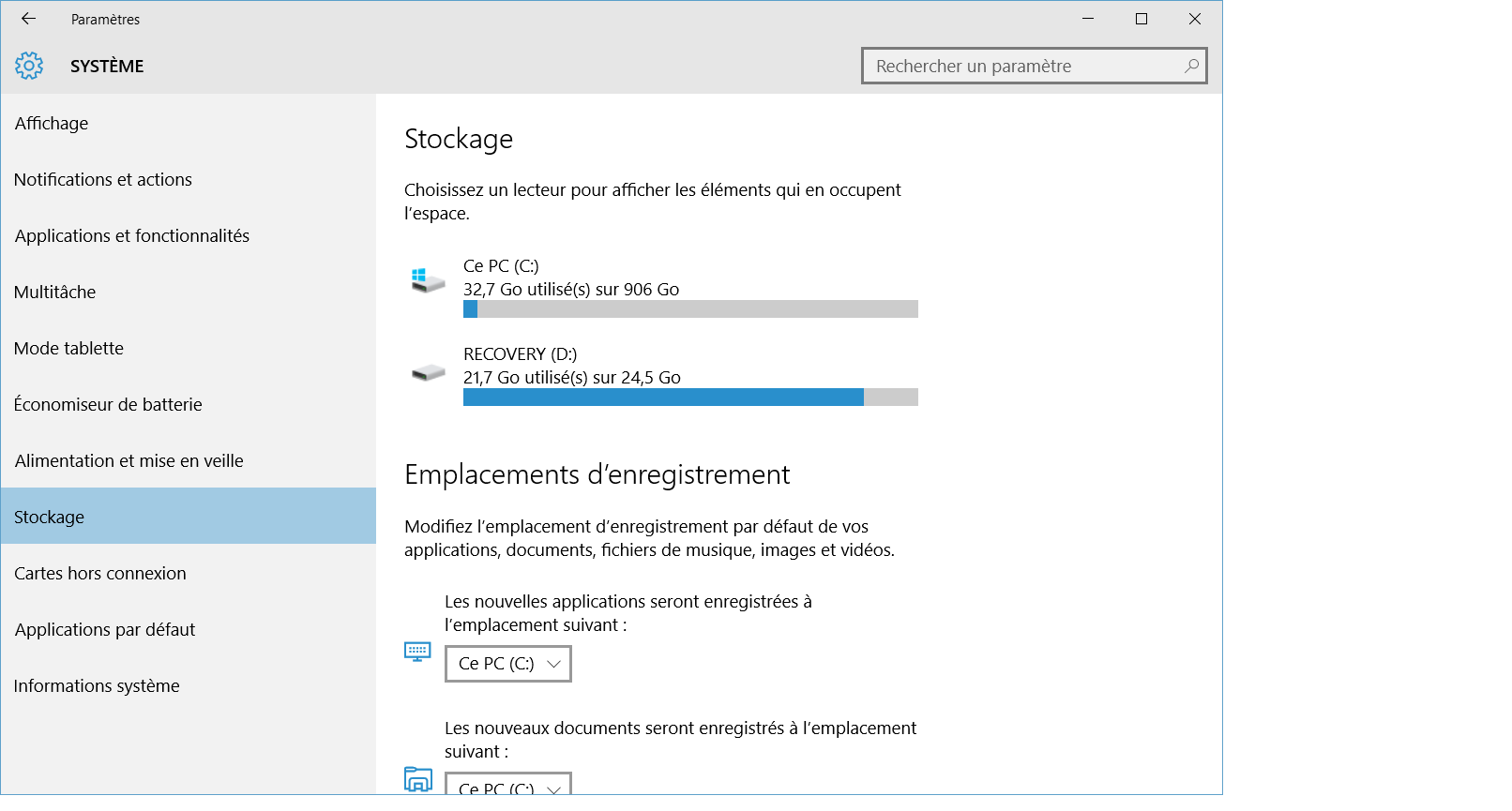This screenshot has height=811, width=1512.
Task: Click the C: drive usage bar
Action: coord(690,309)
